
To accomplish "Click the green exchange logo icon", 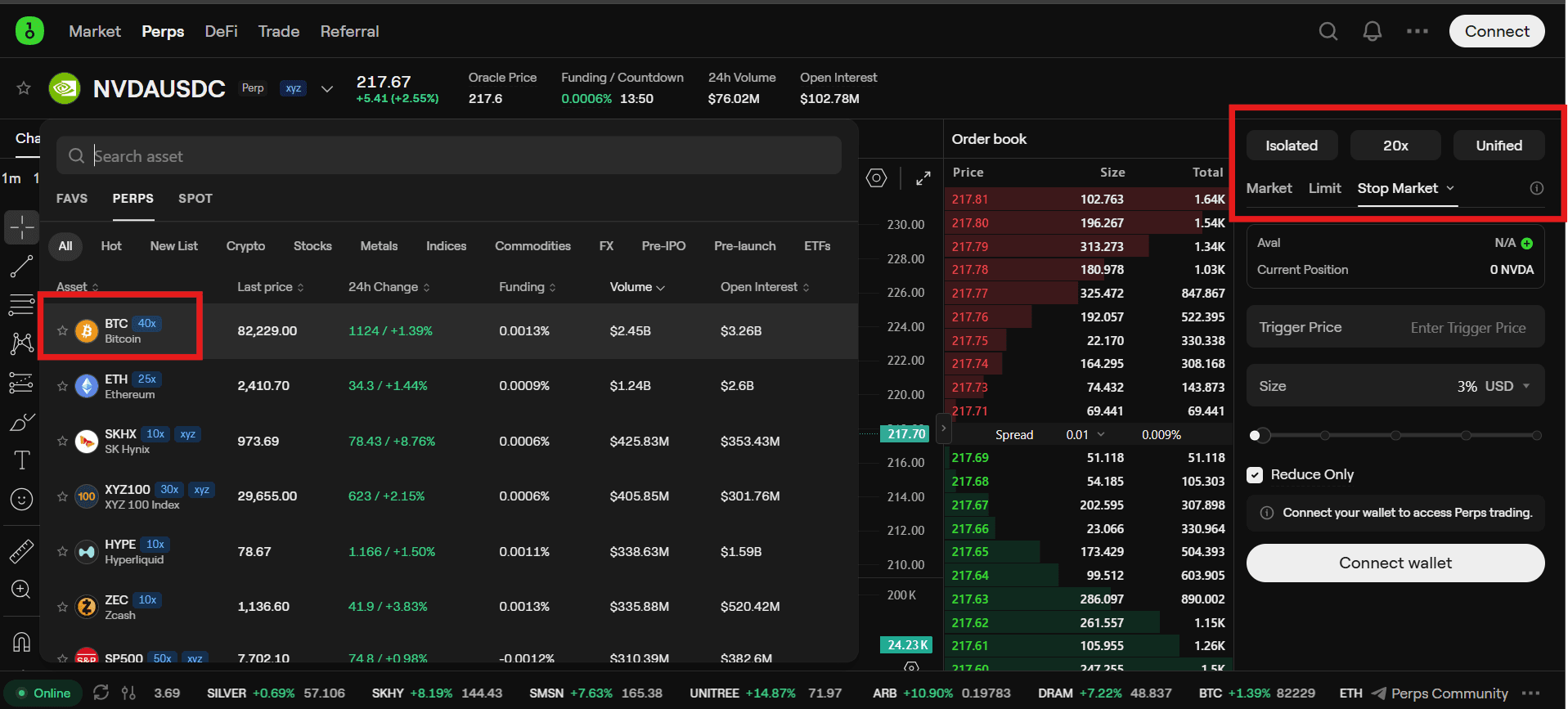I will coord(29,31).
